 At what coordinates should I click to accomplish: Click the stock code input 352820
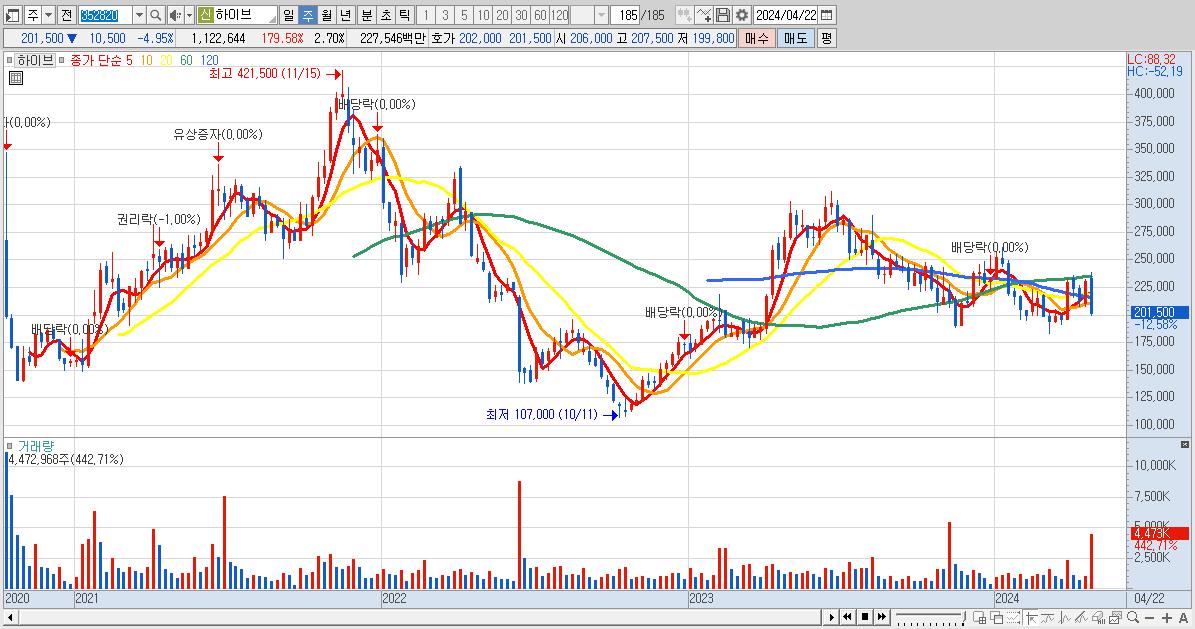click(105, 14)
